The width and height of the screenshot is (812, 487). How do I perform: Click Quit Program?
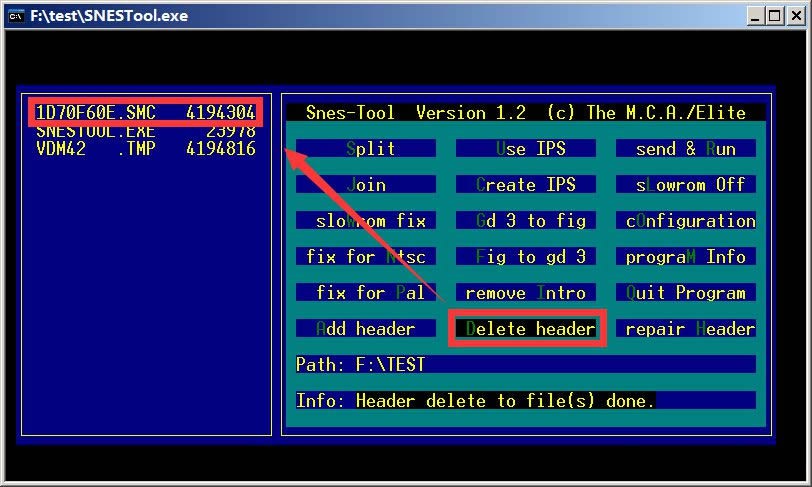686,293
